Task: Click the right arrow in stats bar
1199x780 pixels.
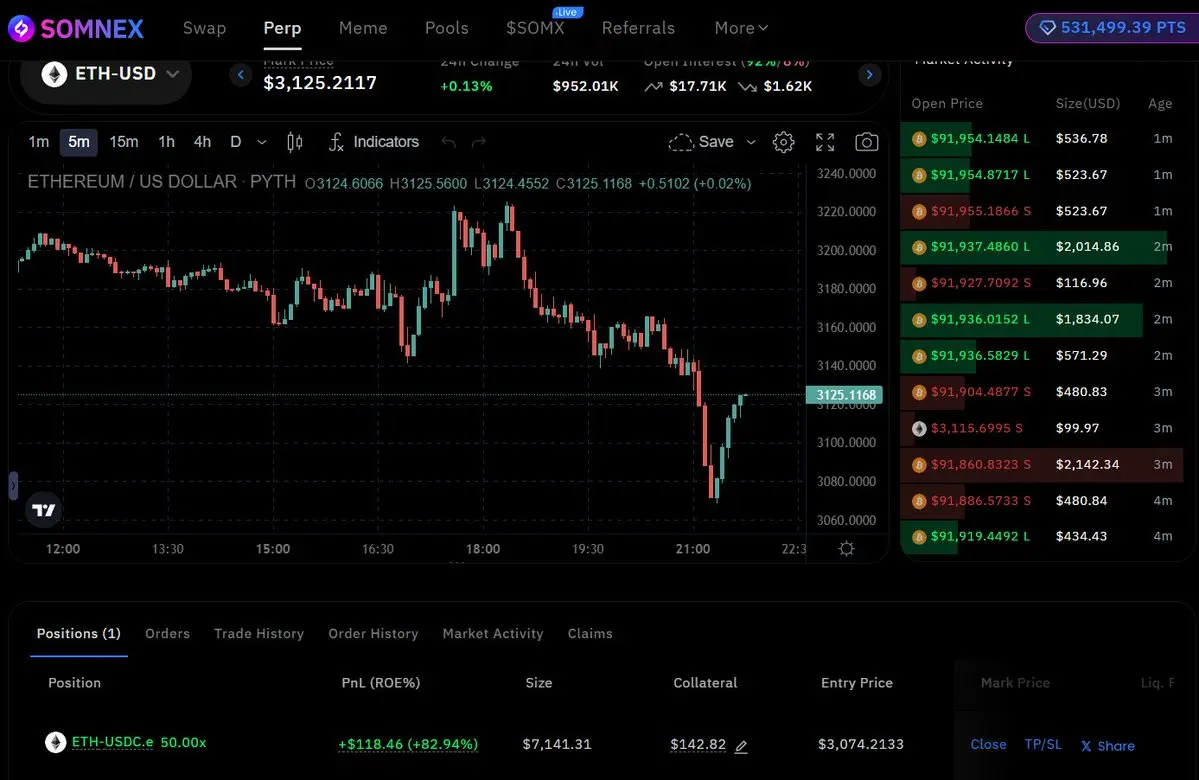Action: (869, 74)
